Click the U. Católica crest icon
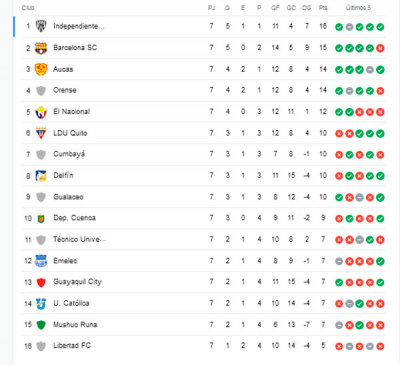The image size is (400, 365). pos(41,304)
